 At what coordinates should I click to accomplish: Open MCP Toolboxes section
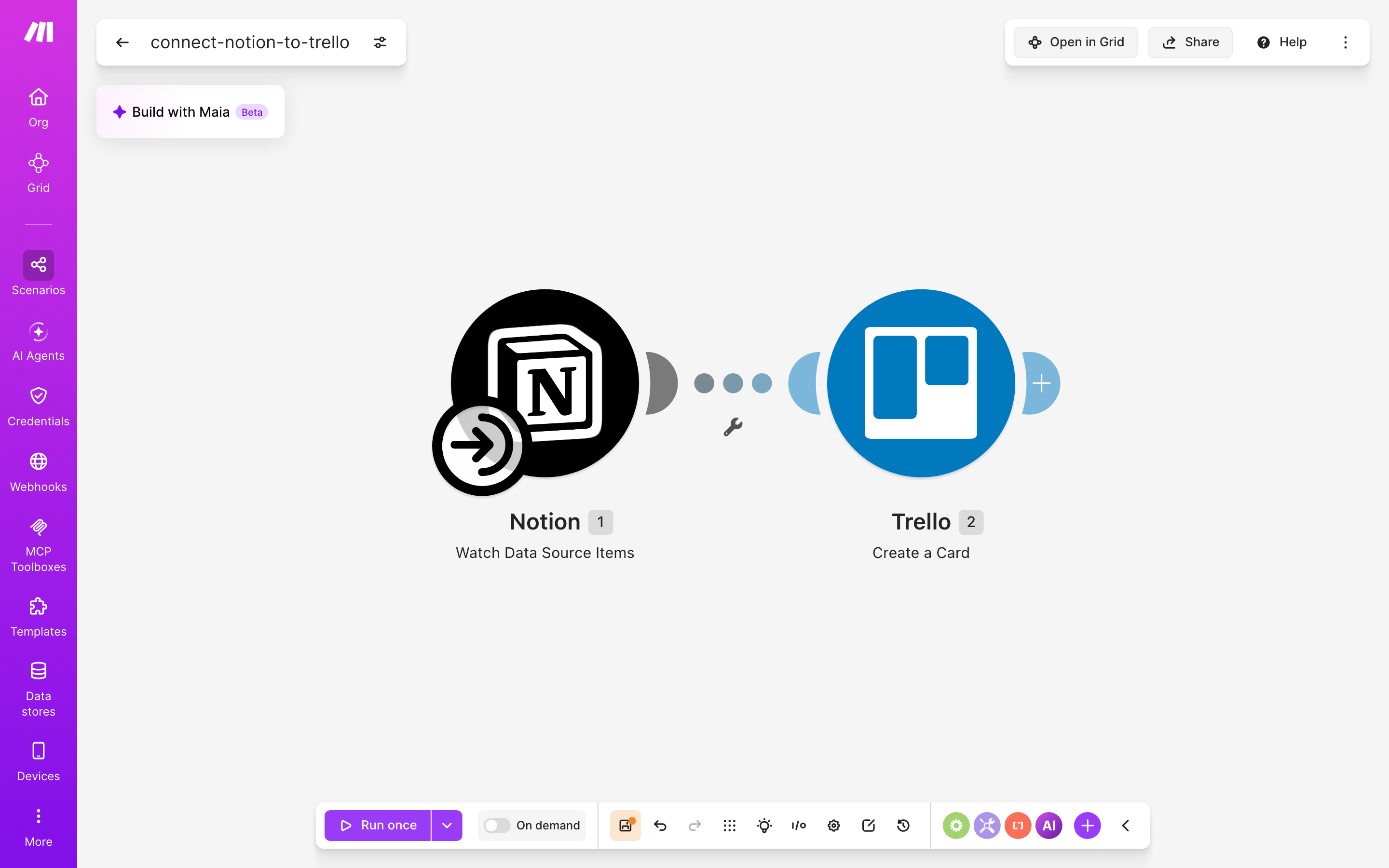click(39, 545)
